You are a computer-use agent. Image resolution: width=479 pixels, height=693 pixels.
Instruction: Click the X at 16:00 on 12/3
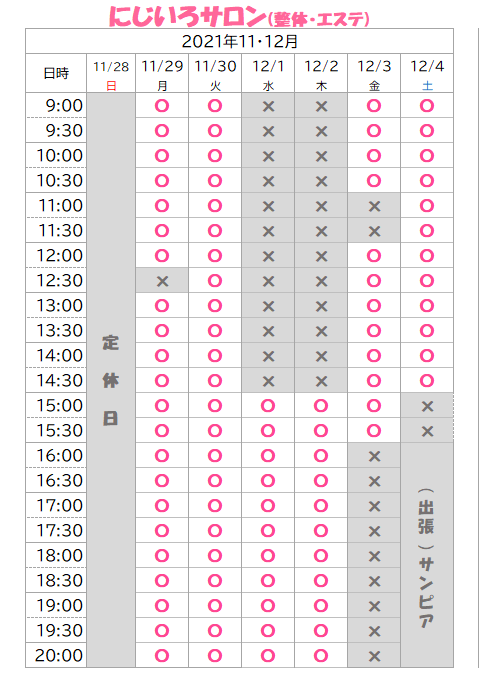click(x=374, y=456)
